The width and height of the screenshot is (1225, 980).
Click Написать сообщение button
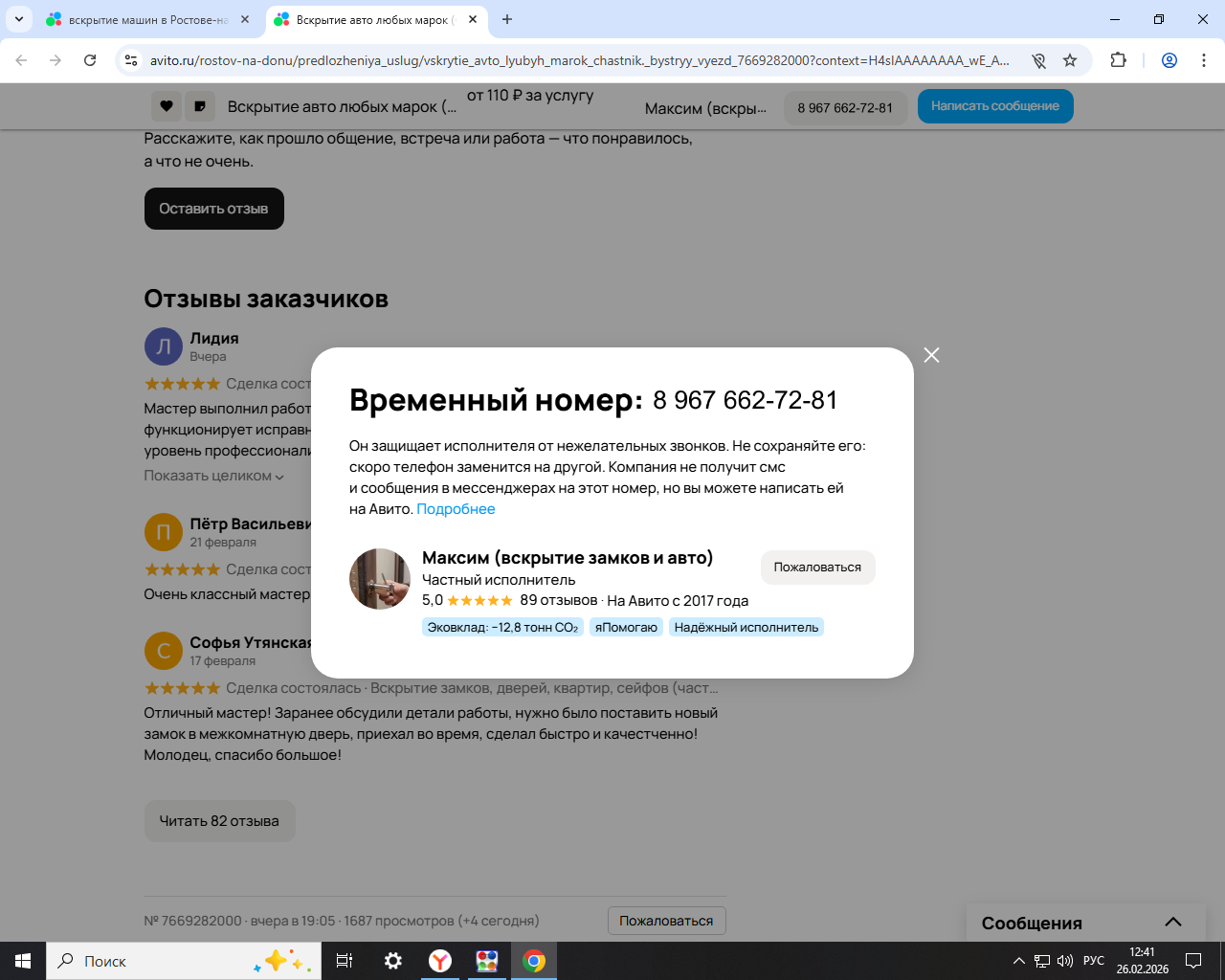pyautogui.click(x=995, y=106)
